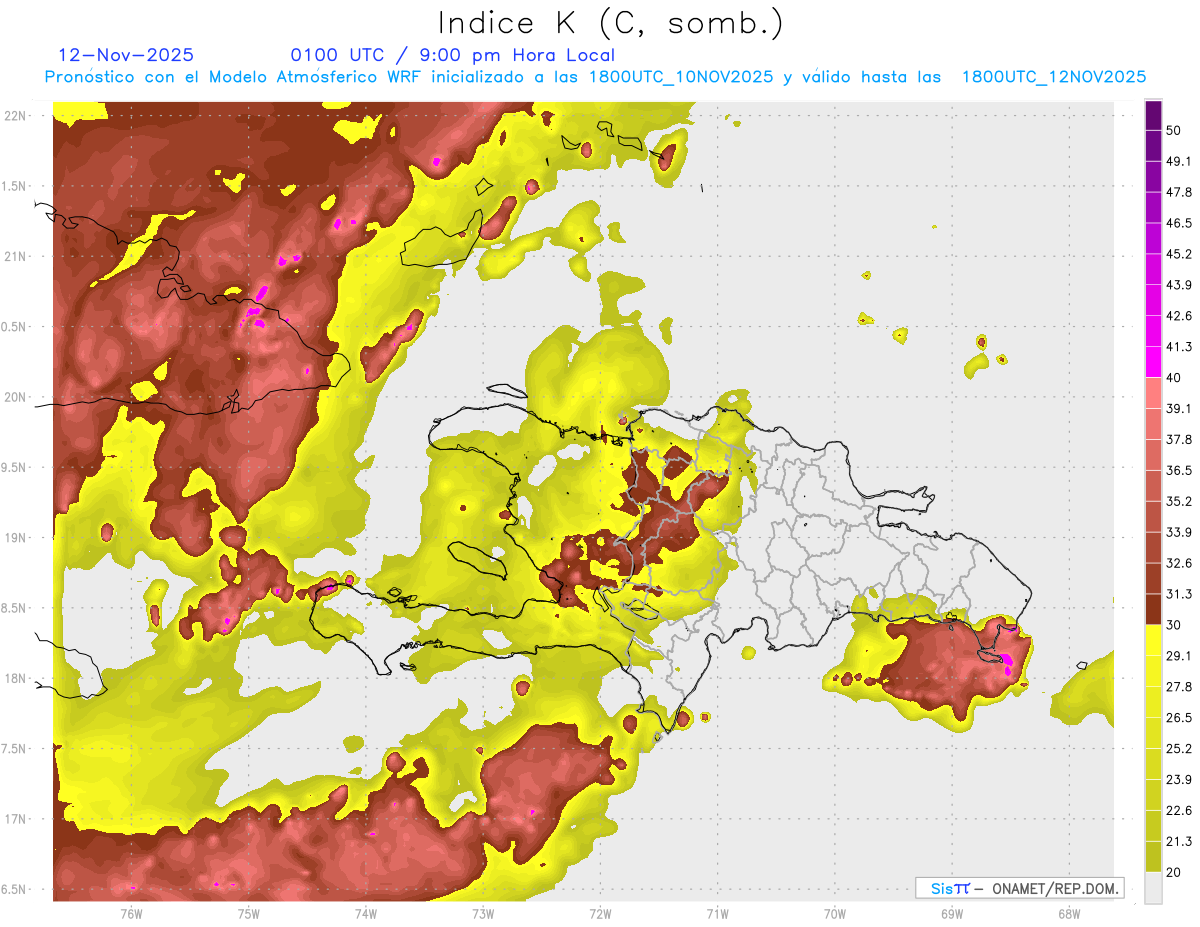Click the 69W longitude label
Screen dimensions: 1200x927
point(951,913)
